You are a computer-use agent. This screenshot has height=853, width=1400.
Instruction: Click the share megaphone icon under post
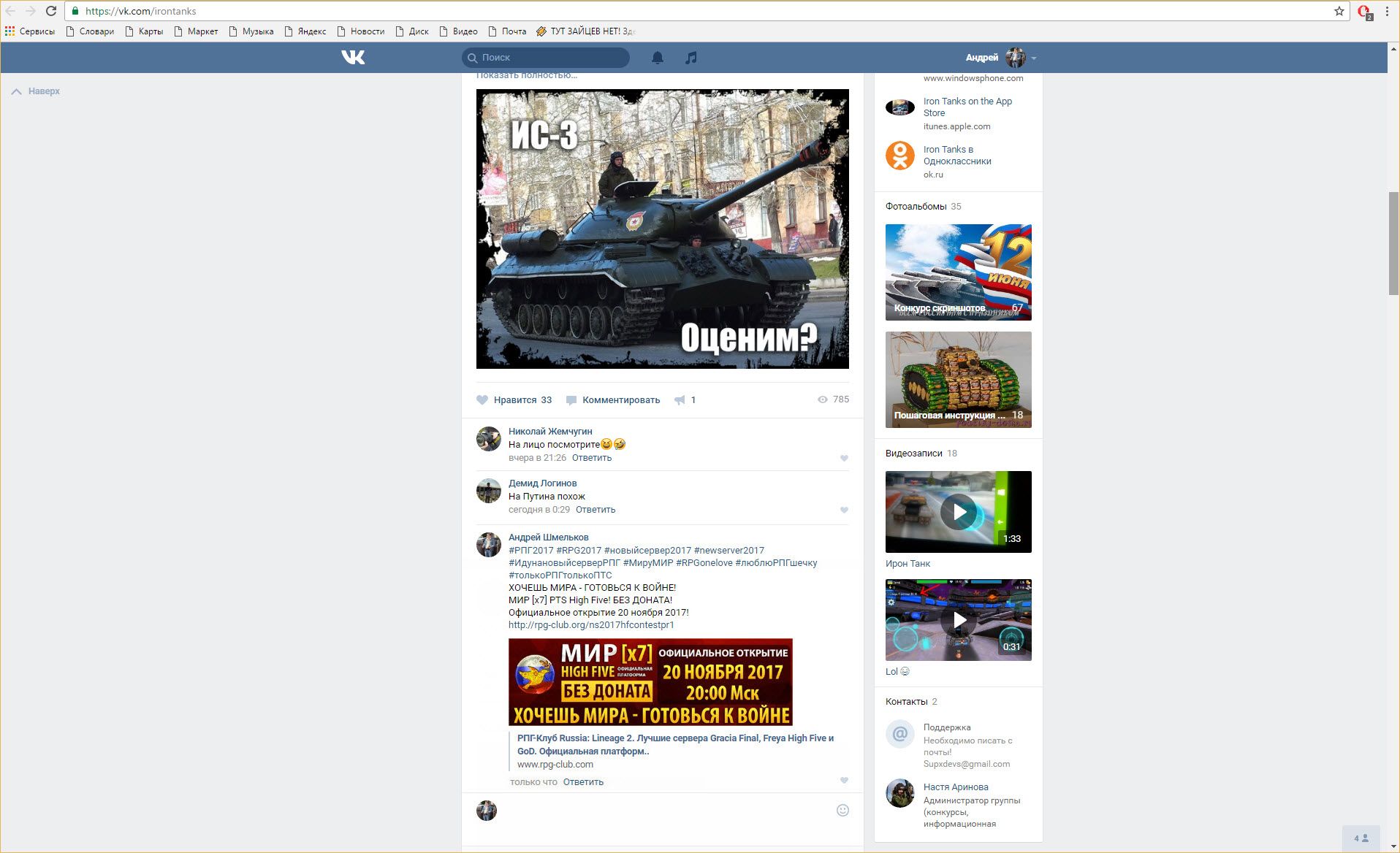tap(680, 400)
